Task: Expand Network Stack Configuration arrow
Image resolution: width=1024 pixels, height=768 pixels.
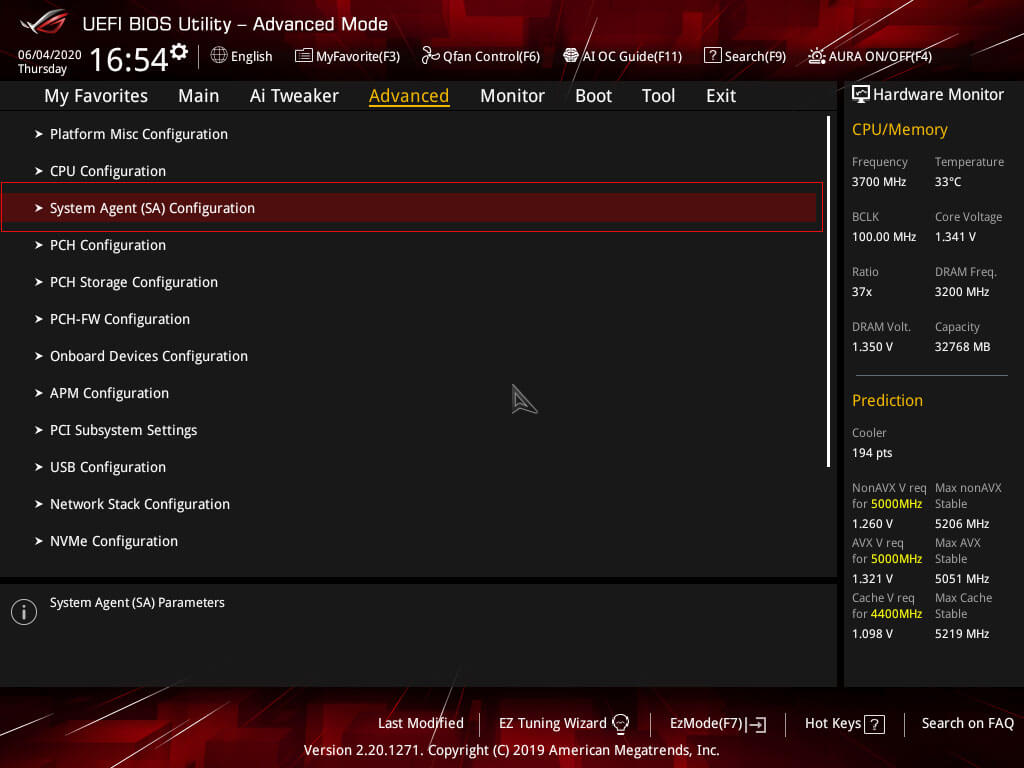Action: point(39,504)
